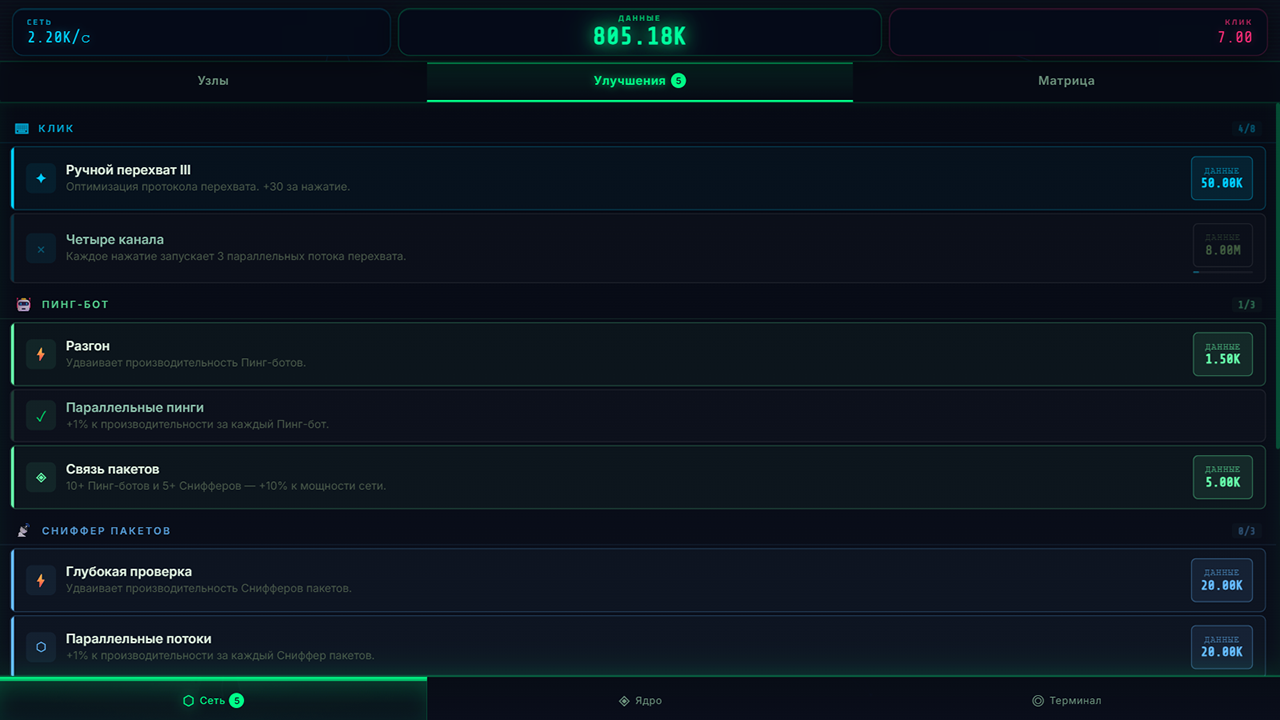Click the lightning icon on Глубокая проверка
Screen dimensions: 1280x720
(x=40, y=579)
